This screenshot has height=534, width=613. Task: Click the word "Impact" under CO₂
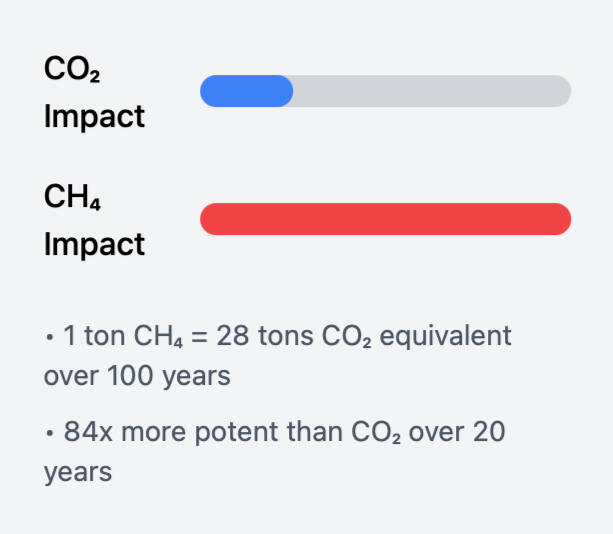point(94,116)
